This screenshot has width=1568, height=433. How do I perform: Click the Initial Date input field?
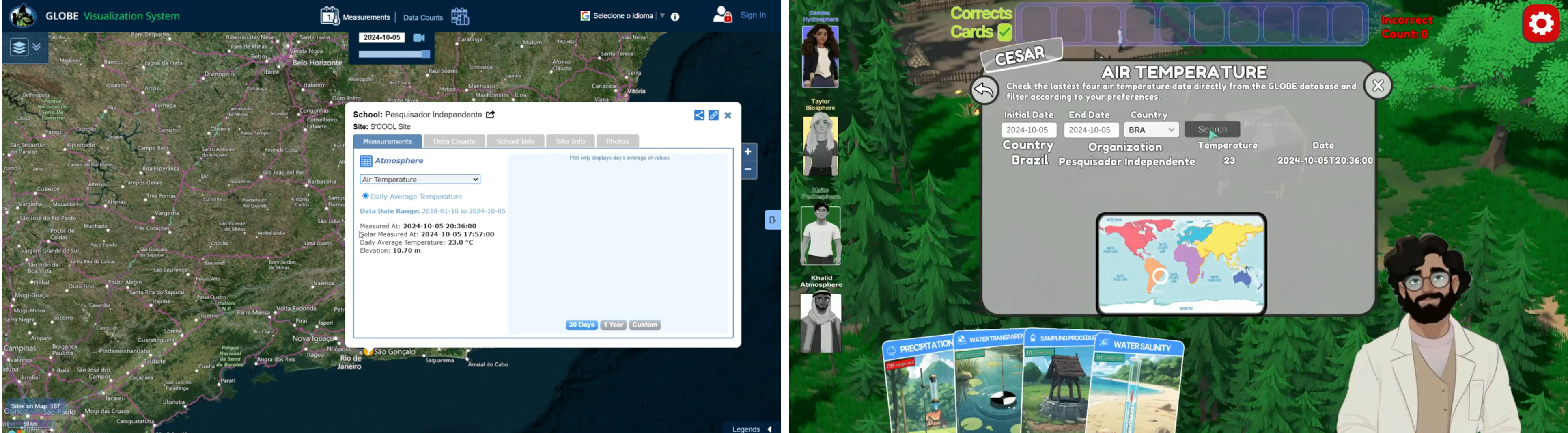tap(1029, 130)
